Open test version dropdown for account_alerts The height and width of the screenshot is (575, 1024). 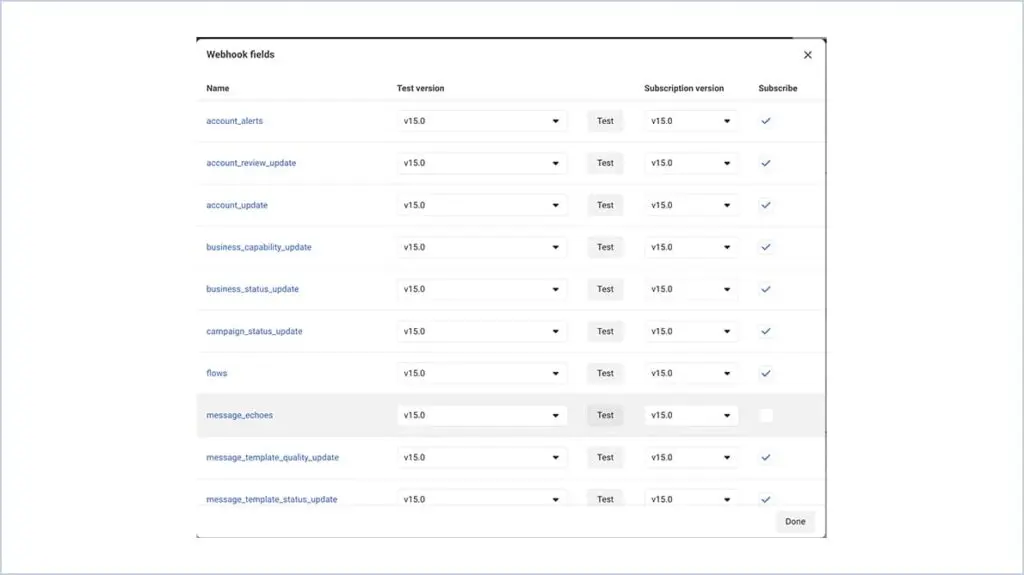pyautogui.click(x=482, y=121)
